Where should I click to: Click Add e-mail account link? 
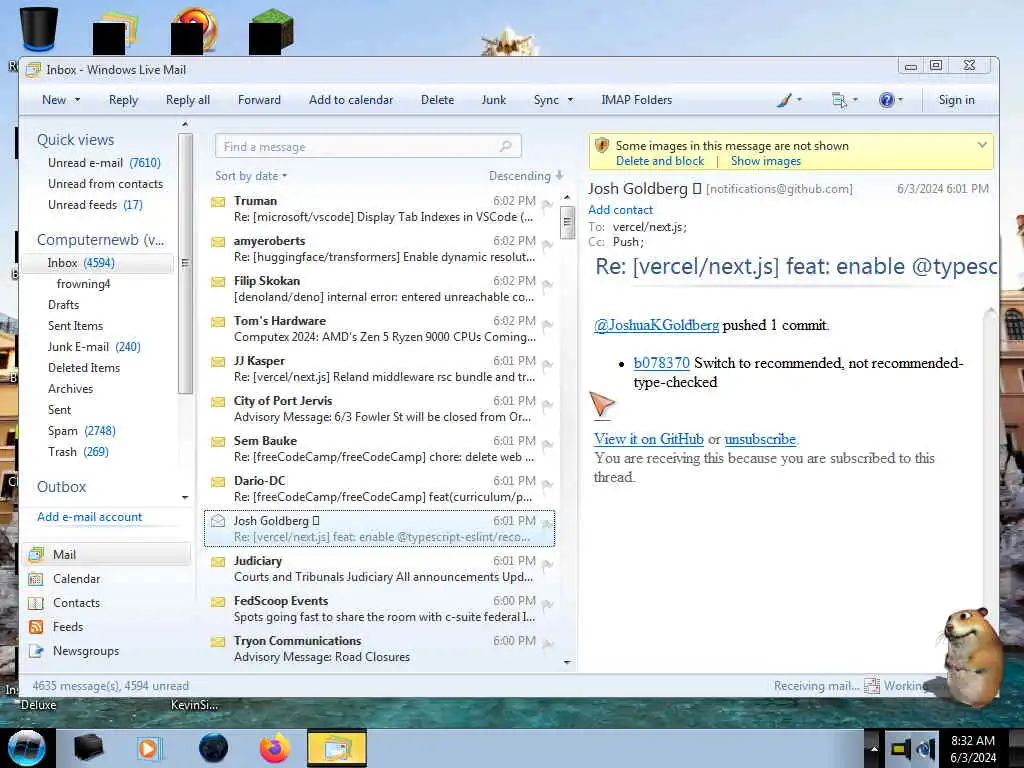(x=89, y=517)
